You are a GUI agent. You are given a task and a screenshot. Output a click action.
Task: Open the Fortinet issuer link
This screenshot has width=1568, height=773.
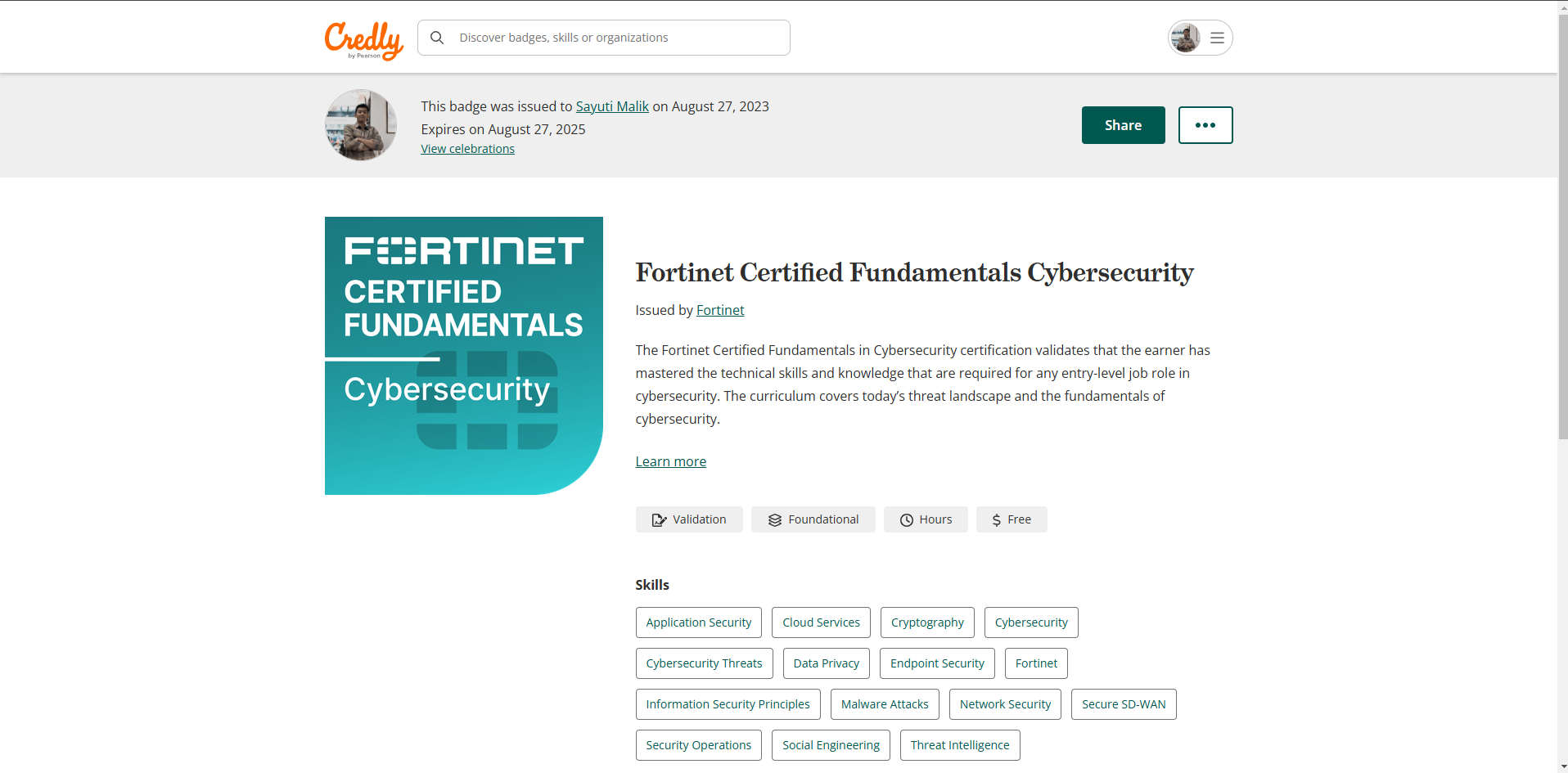pos(720,310)
